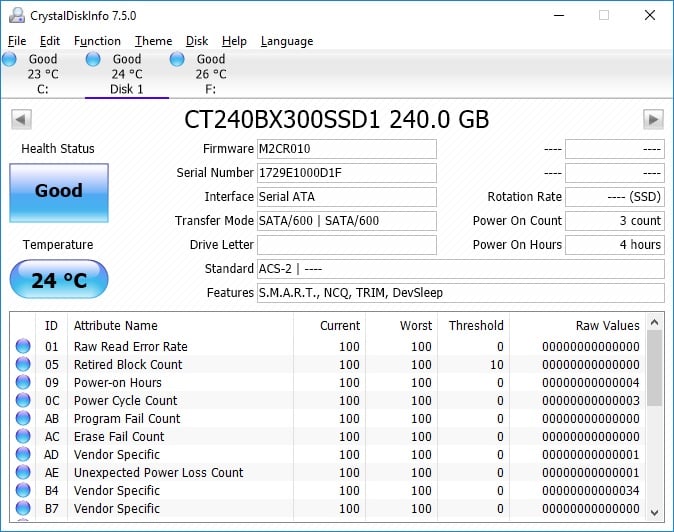Select the Retired Block Count row
Viewport: 674px width, 532px height.
pyautogui.click(x=328, y=364)
